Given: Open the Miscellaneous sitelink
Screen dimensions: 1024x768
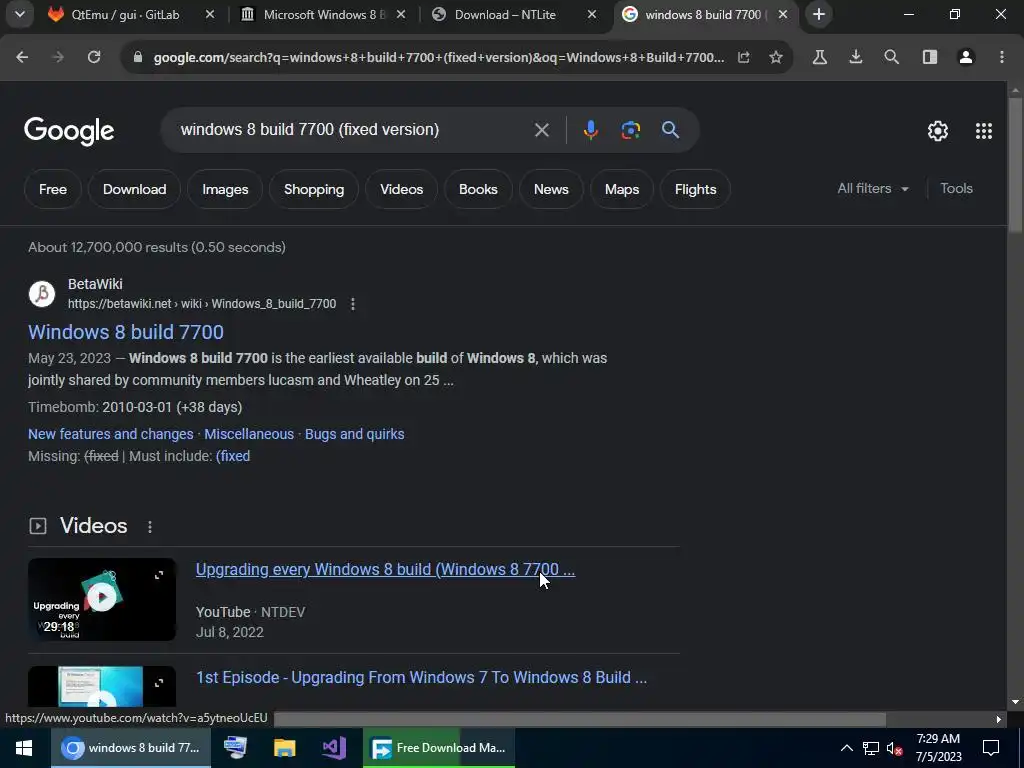Looking at the screenshot, I should [x=249, y=434].
